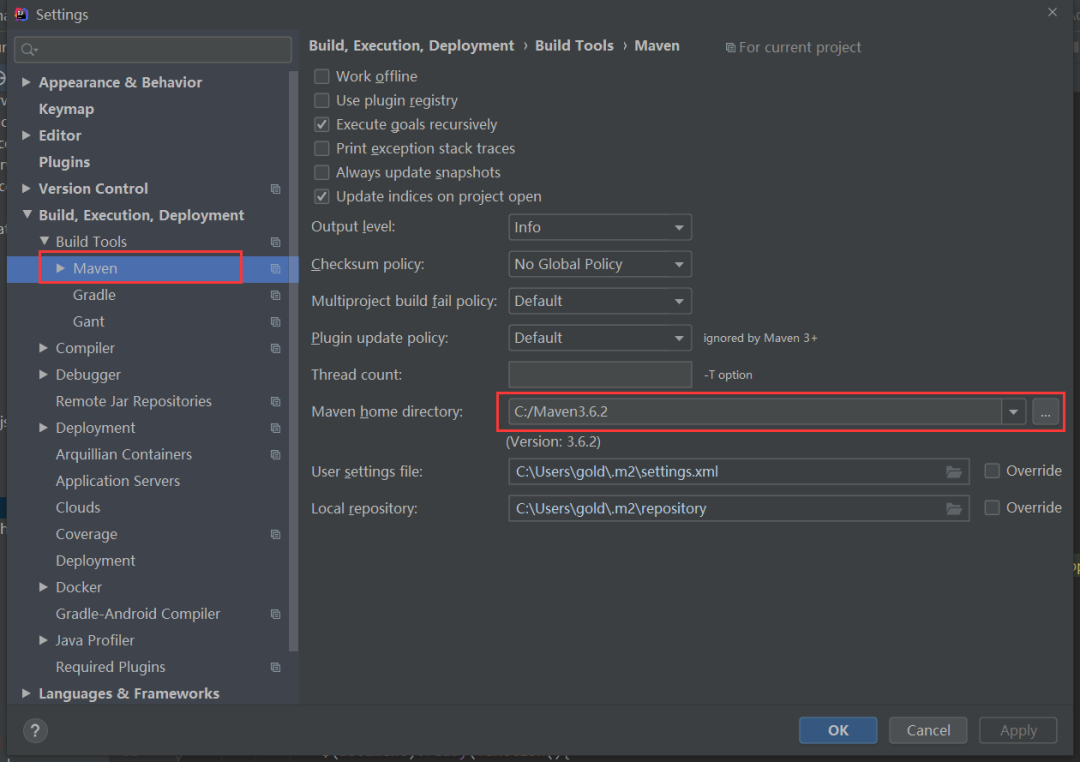Click the project-level icon beside Remote Jar Repositories

pyautogui.click(x=276, y=402)
